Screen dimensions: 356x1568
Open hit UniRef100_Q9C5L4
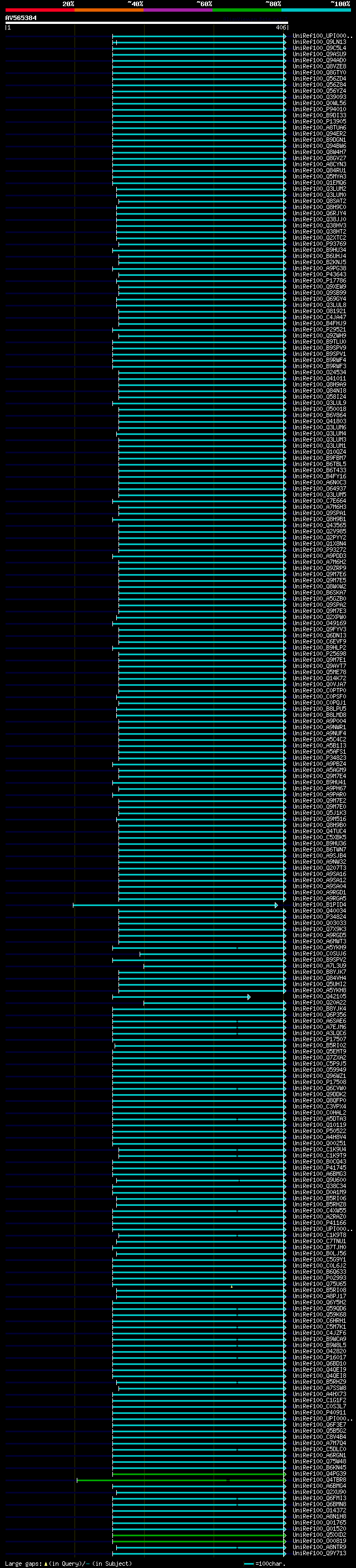pyautogui.click(x=319, y=48)
